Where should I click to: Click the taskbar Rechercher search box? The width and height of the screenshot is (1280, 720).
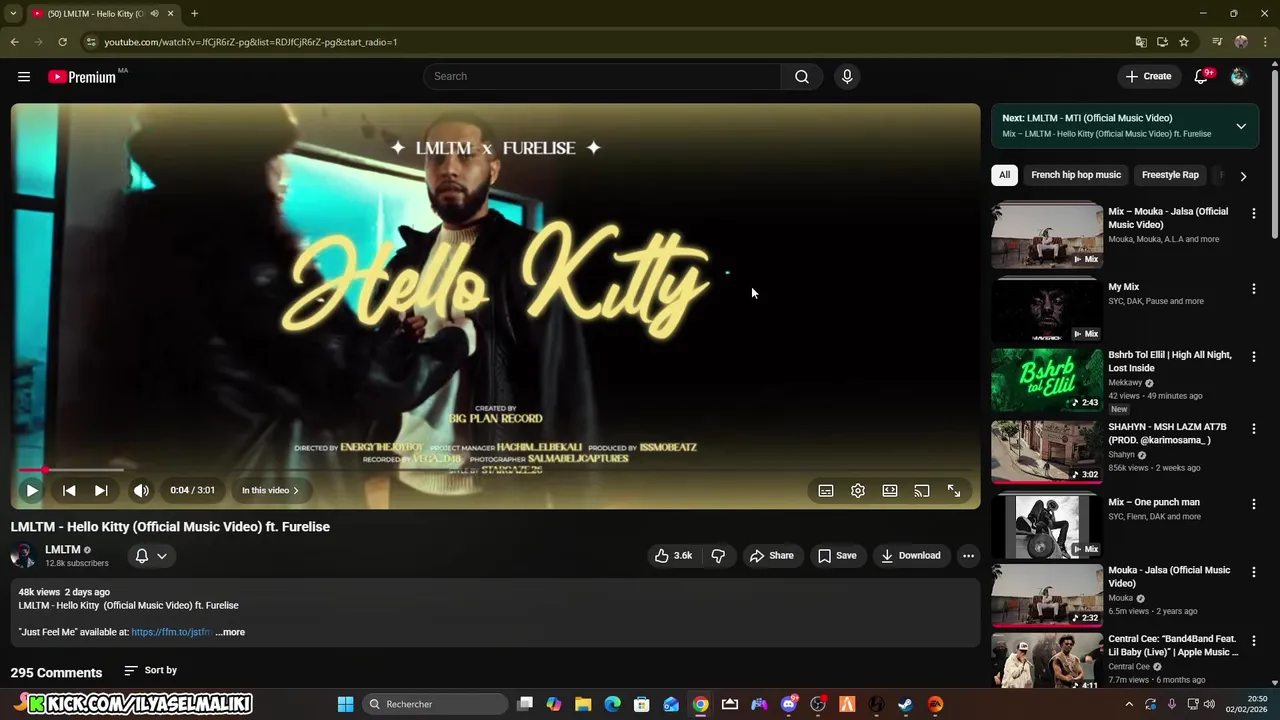tap(434, 704)
